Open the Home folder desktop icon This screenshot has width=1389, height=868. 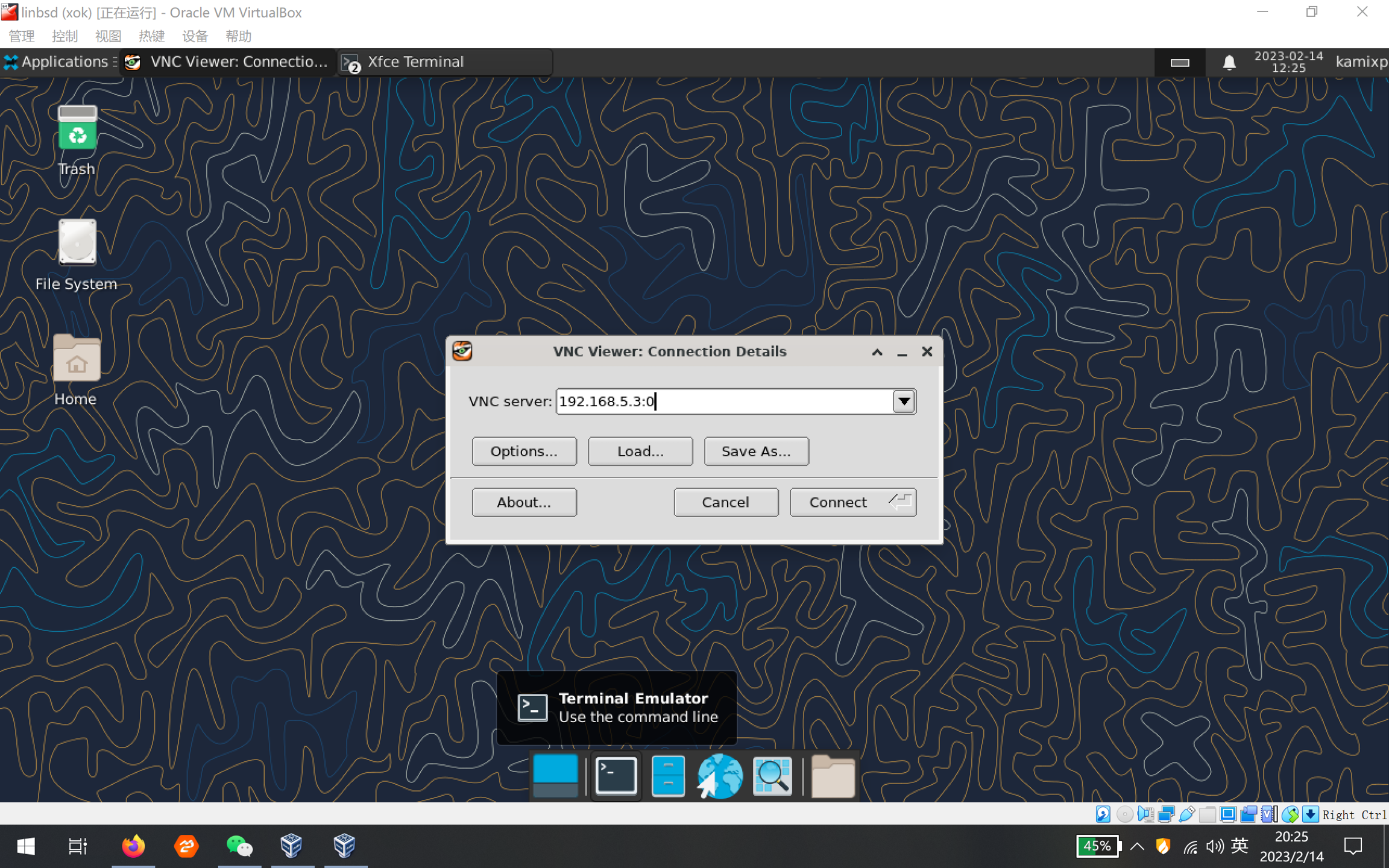tap(77, 358)
